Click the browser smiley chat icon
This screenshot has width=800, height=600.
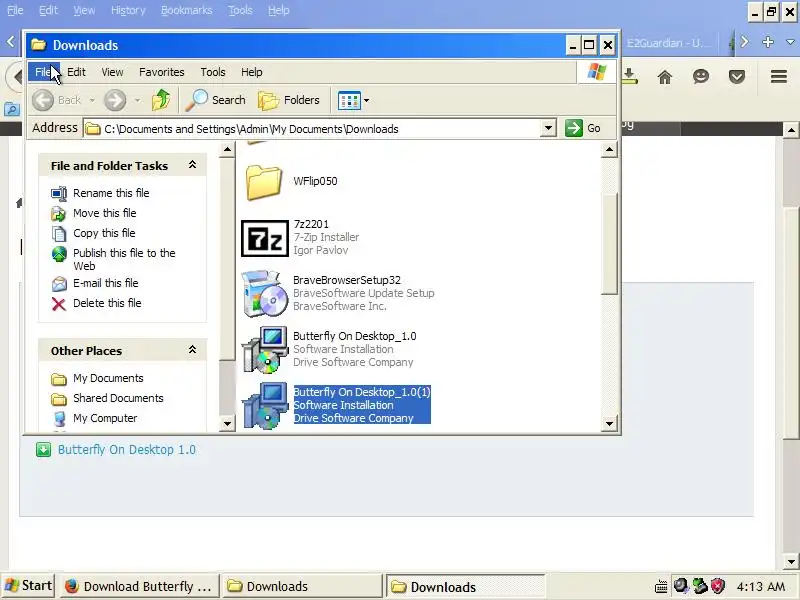pyautogui.click(x=701, y=77)
